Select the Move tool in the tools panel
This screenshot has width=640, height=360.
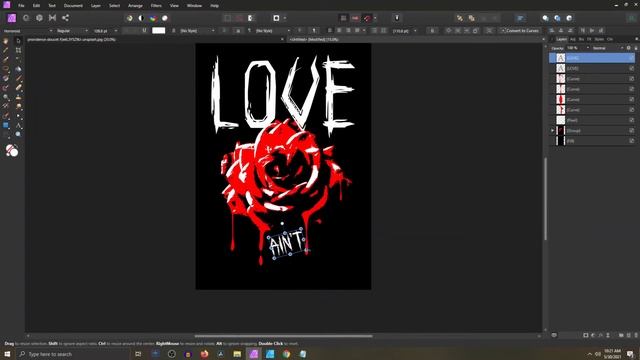(x=18, y=41)
